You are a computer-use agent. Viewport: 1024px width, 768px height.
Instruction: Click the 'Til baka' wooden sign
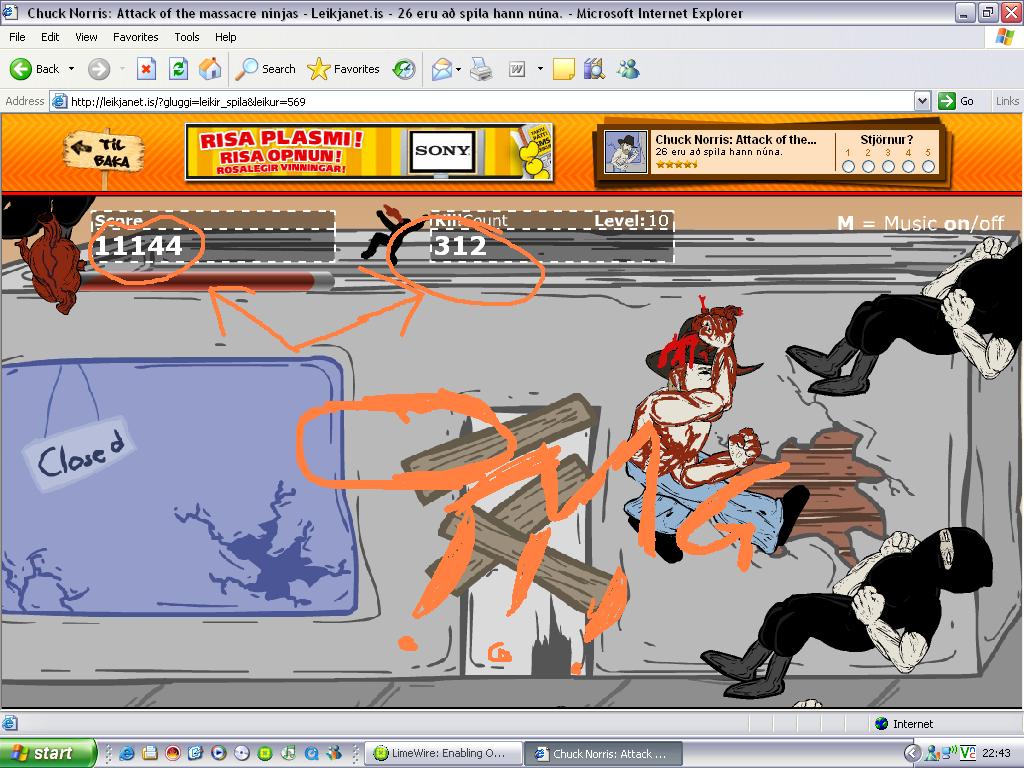103,153
